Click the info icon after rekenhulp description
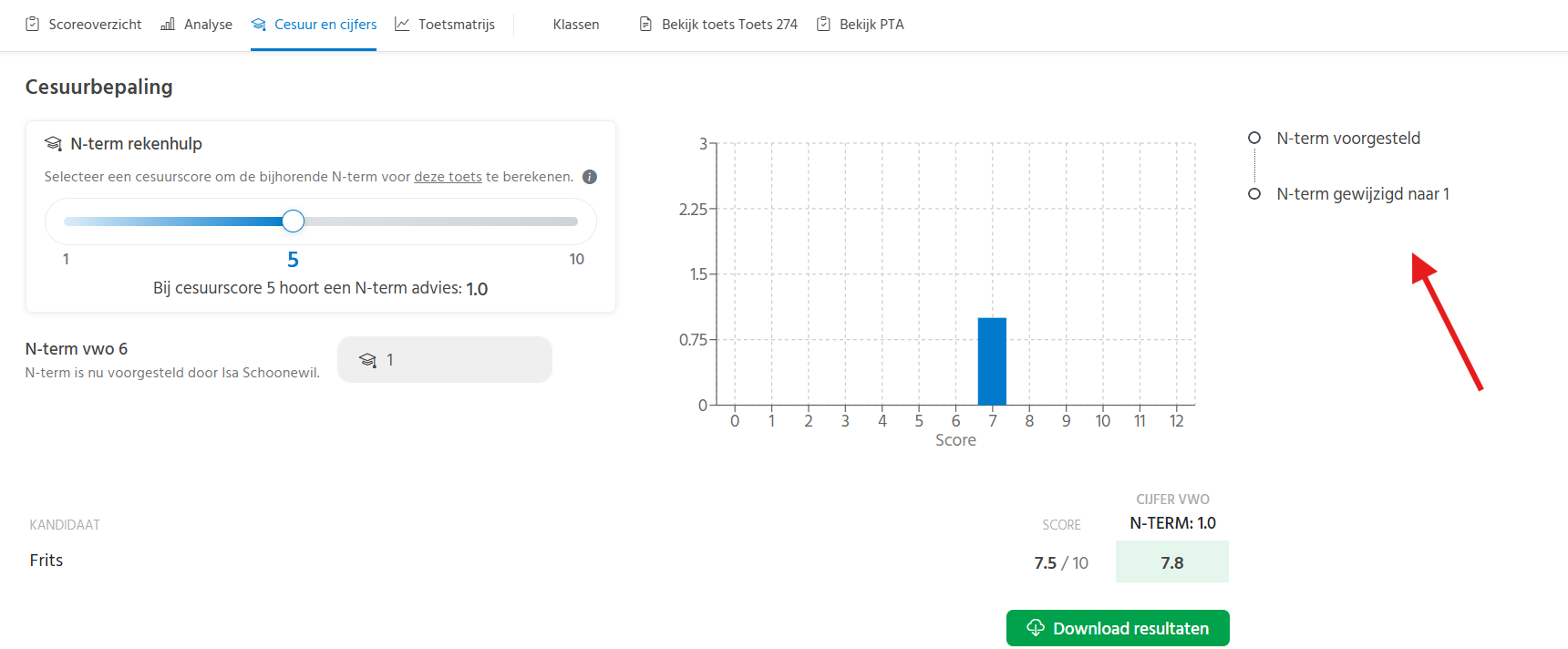This screenshot has width=1568, height=649. click(590, 177)
